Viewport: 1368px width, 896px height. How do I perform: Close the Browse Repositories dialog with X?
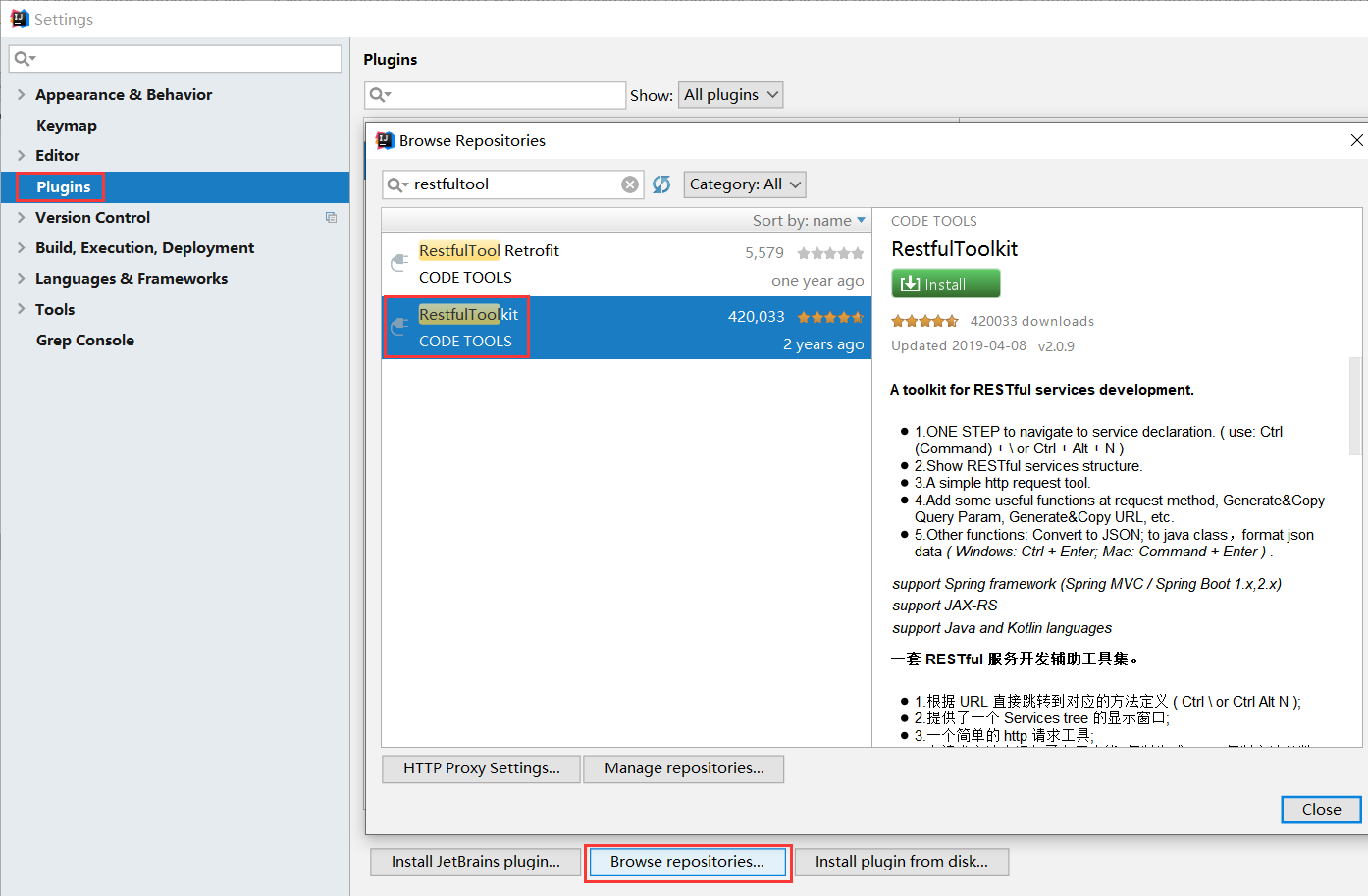[x=1357, y=140]
